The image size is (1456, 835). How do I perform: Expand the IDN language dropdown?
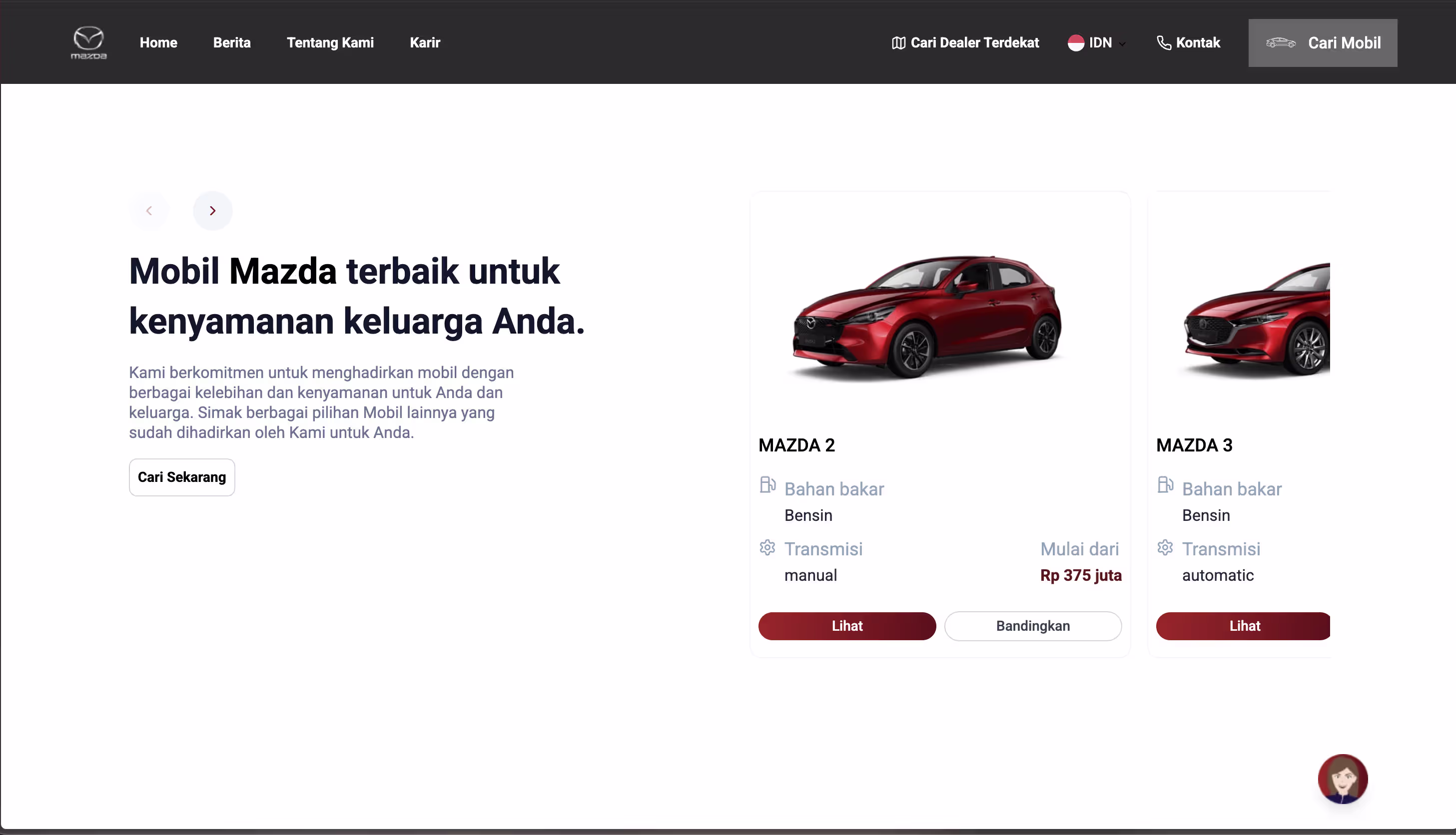pyautogui.click(x=1097, y=43)
